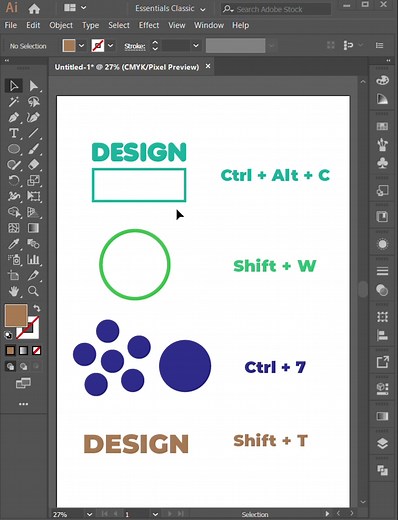This screenshot has width=398, height=520.
Task: Activate the Type tool
Action: pos(14,133)
